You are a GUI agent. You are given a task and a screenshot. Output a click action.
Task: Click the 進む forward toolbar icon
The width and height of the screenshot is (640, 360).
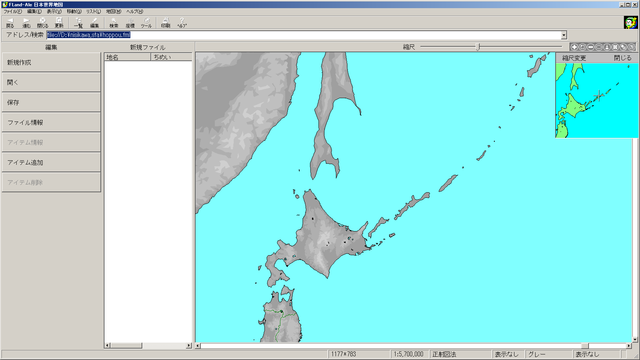pos(26,22)
